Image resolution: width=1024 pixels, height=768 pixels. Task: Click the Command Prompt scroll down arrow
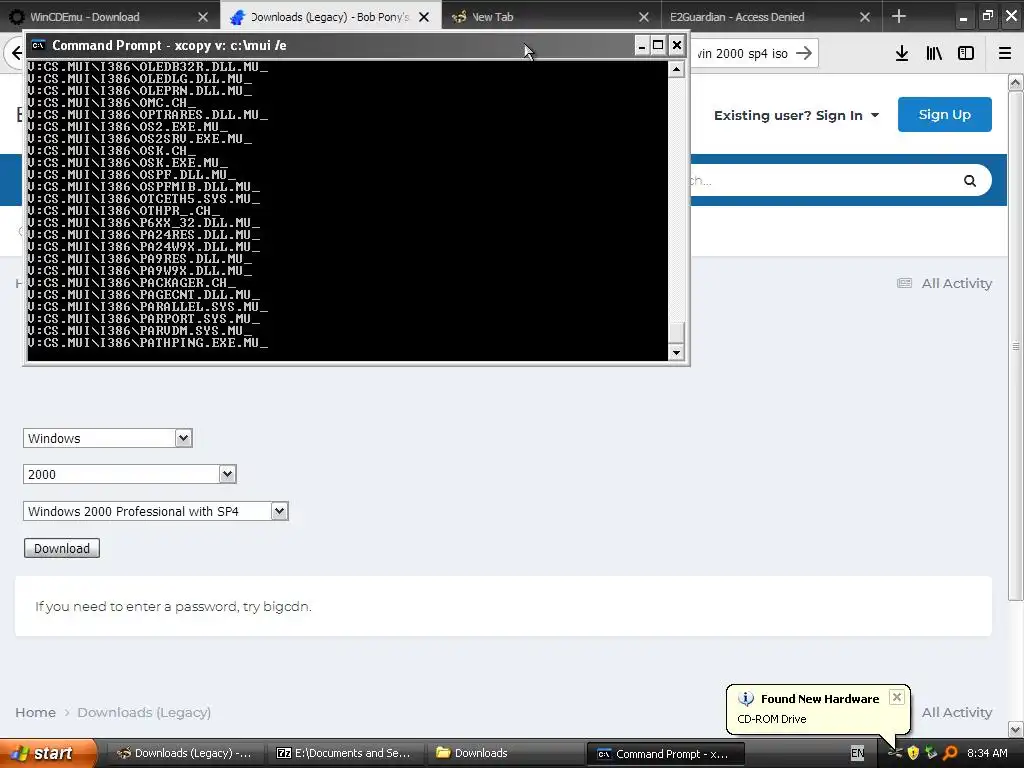pos(676,353)
